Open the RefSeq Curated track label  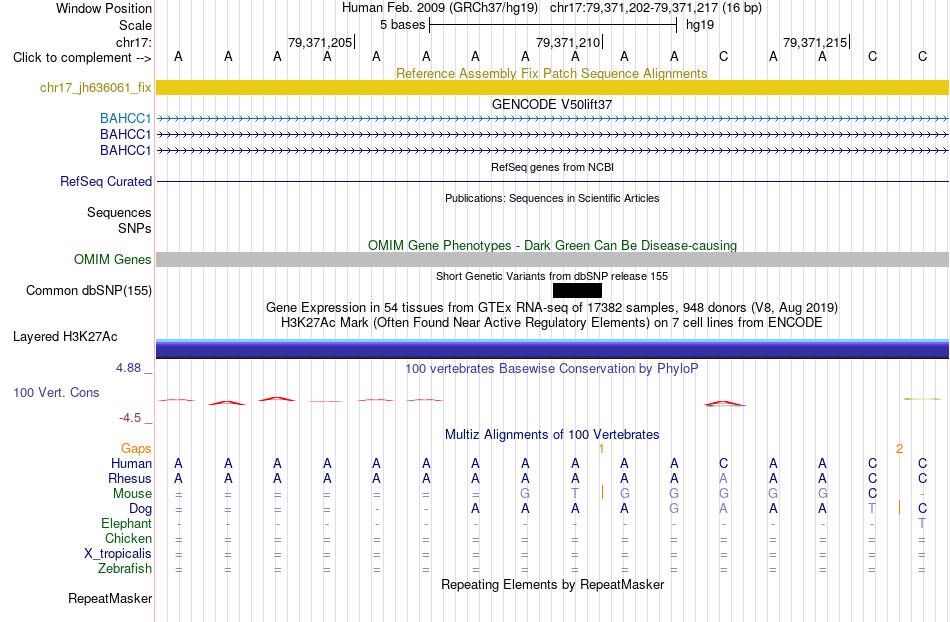(106, 181)
